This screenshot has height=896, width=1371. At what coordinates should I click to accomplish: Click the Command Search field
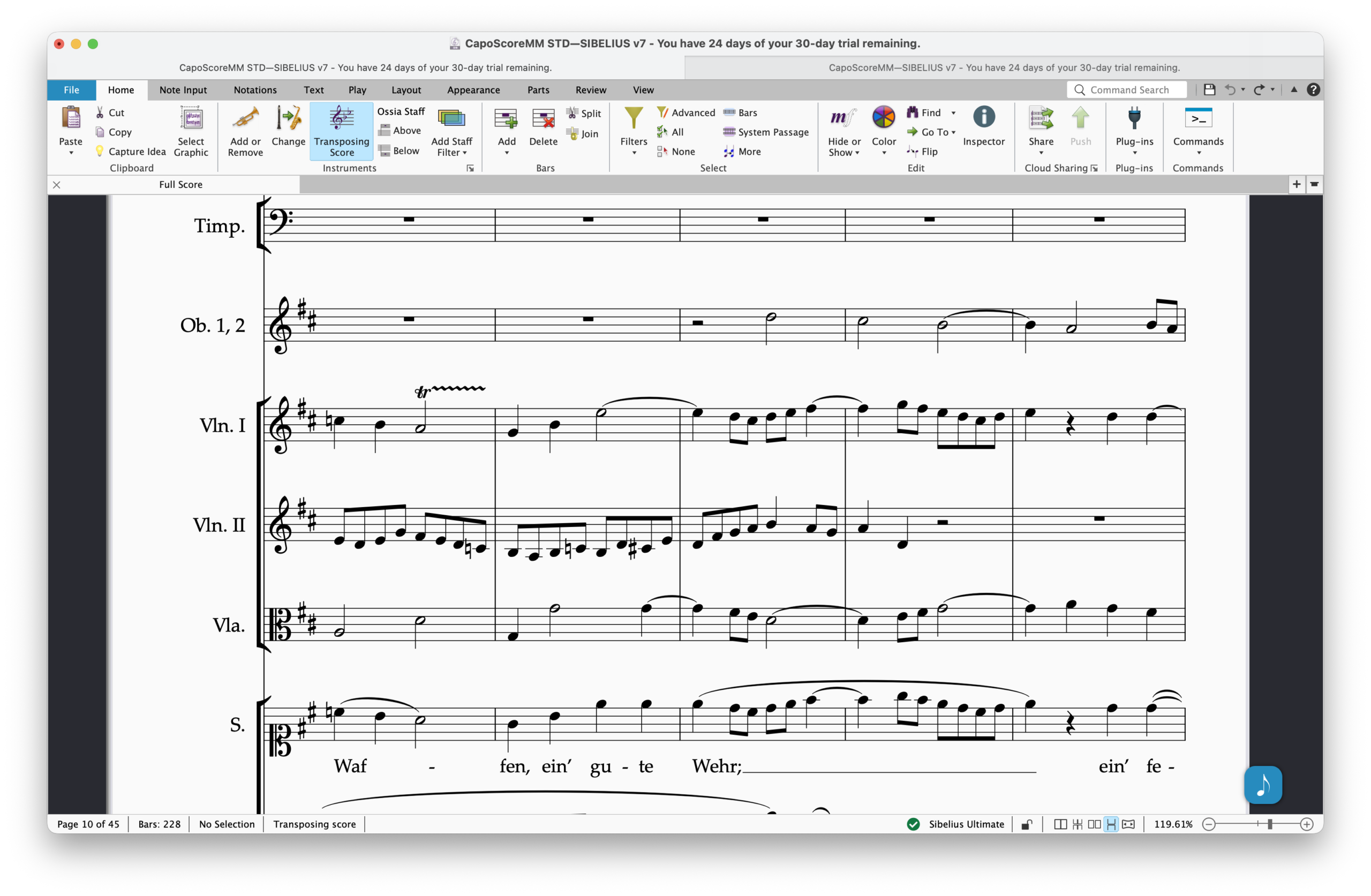pos(1128,90)
